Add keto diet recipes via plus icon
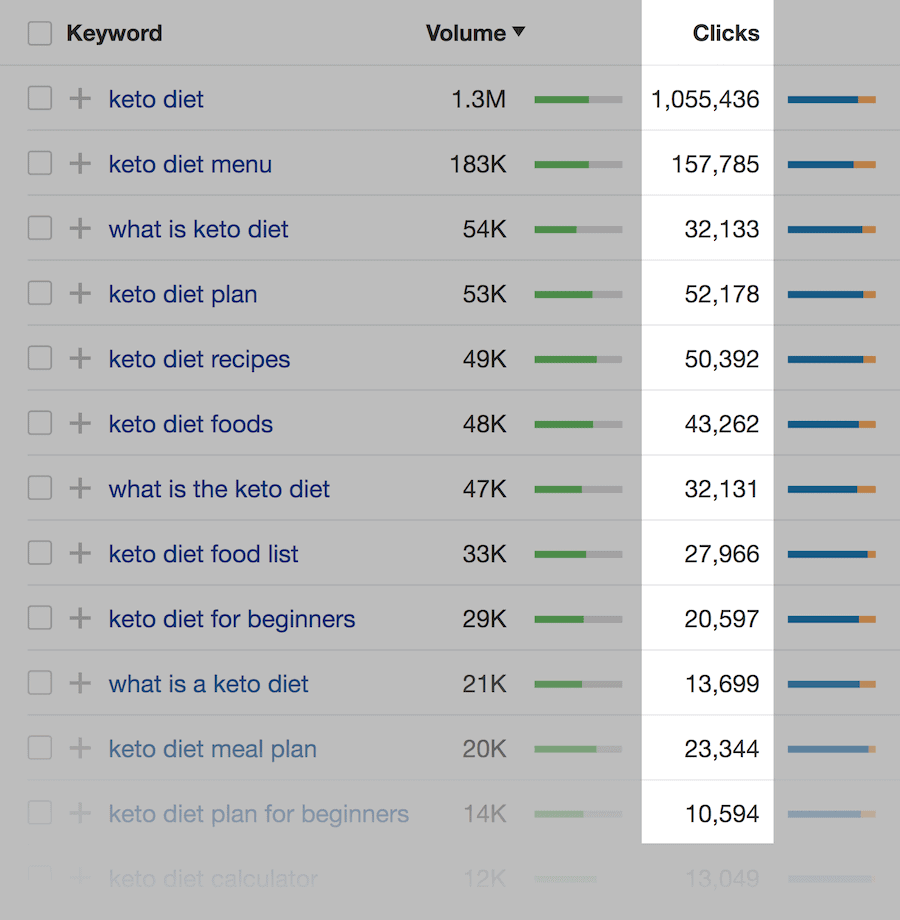 pyautogui.click(x=80, y=358)
